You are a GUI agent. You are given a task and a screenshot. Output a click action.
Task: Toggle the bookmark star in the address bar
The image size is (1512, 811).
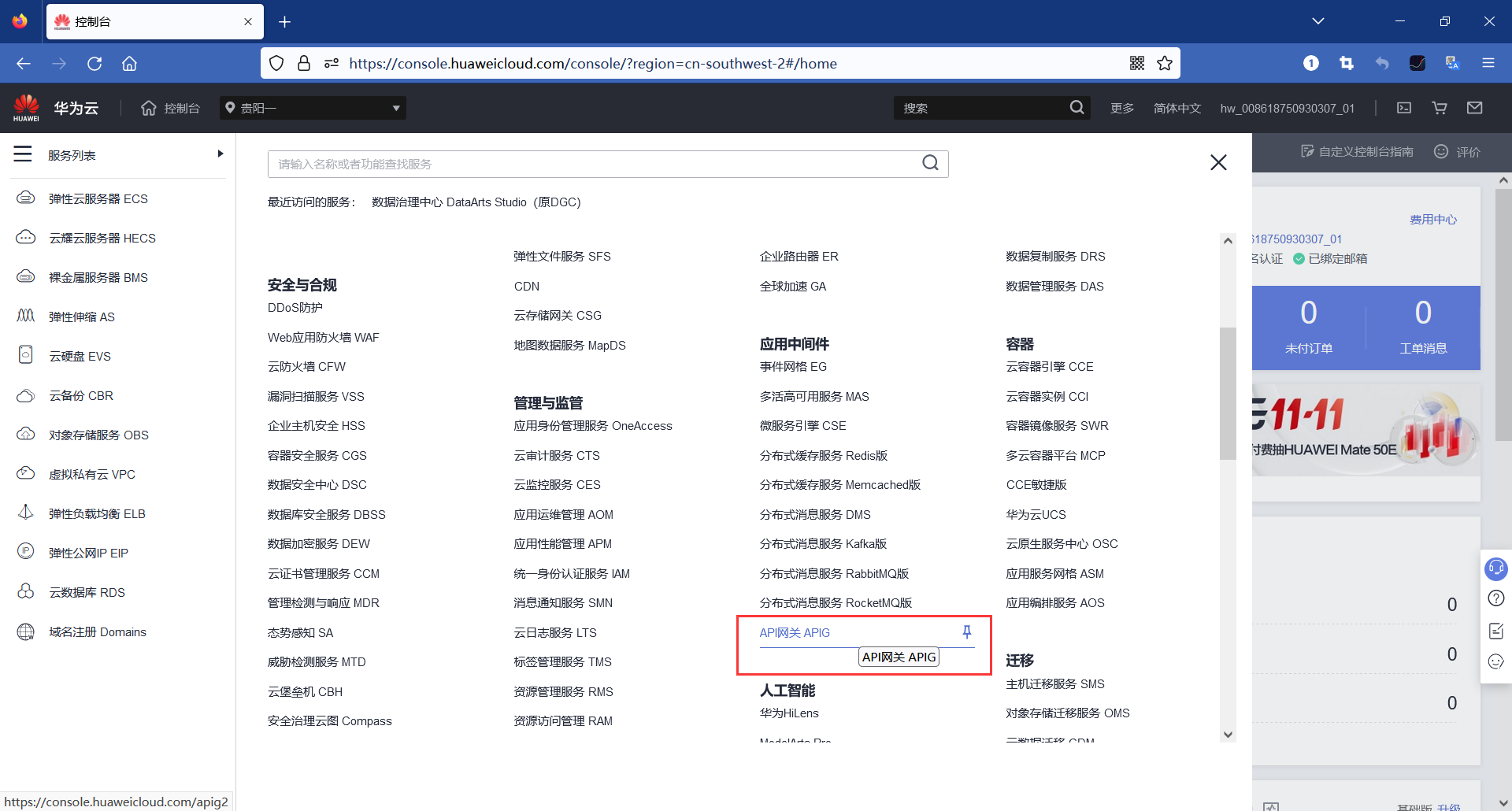click(x=1165, y=63)
